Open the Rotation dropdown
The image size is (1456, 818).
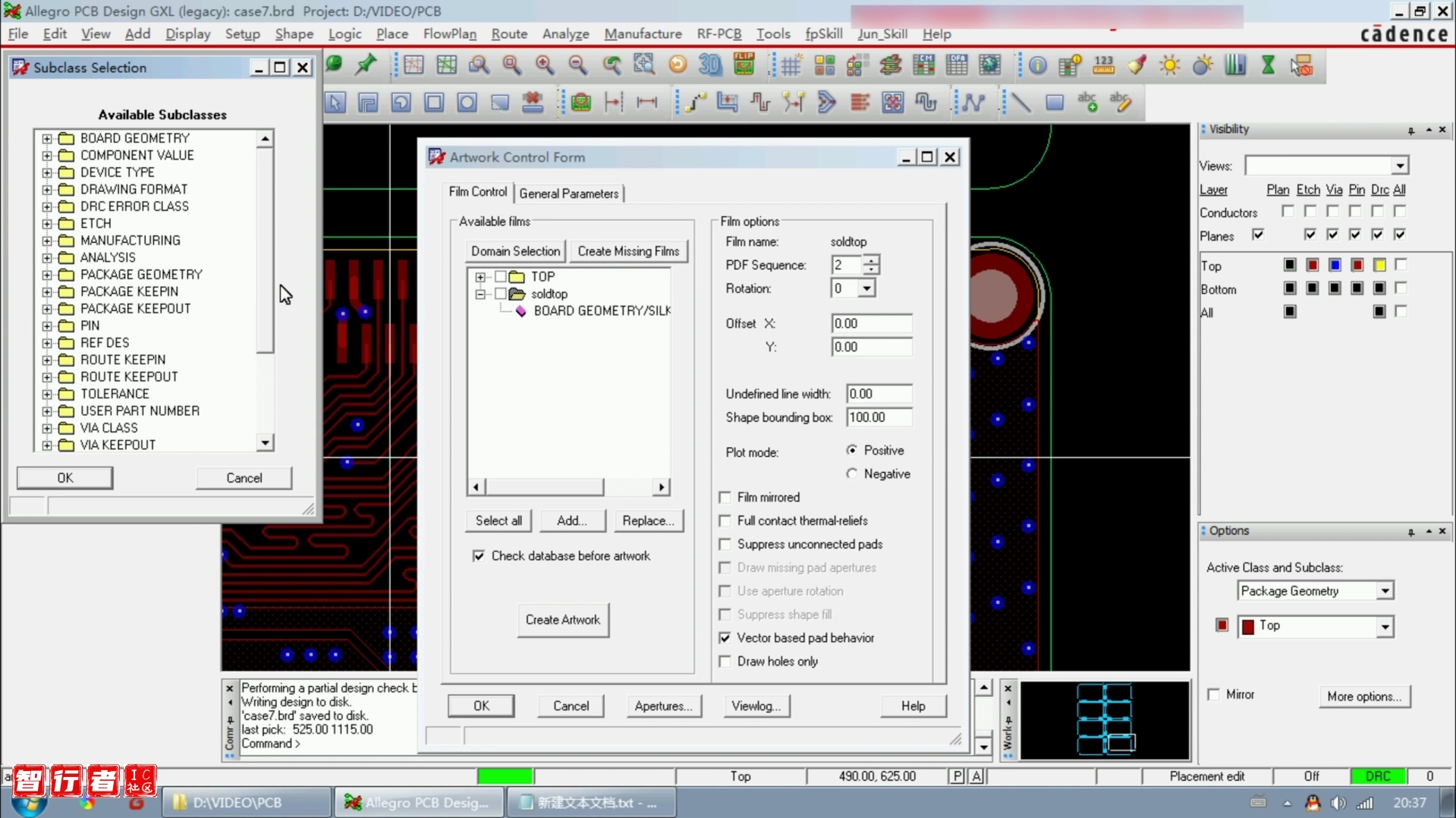coord(866,288)
